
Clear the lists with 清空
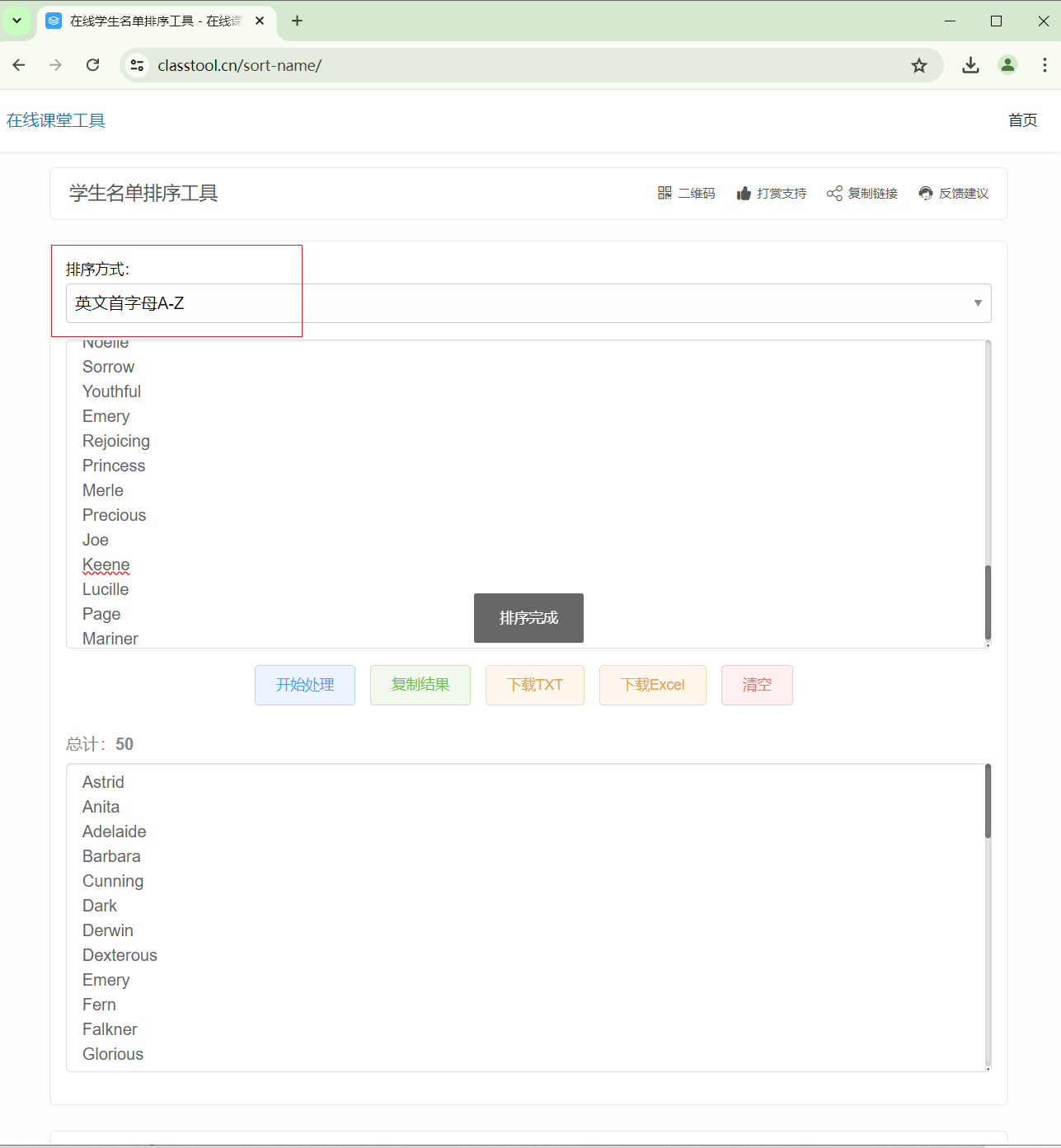[x=757, y=685]
